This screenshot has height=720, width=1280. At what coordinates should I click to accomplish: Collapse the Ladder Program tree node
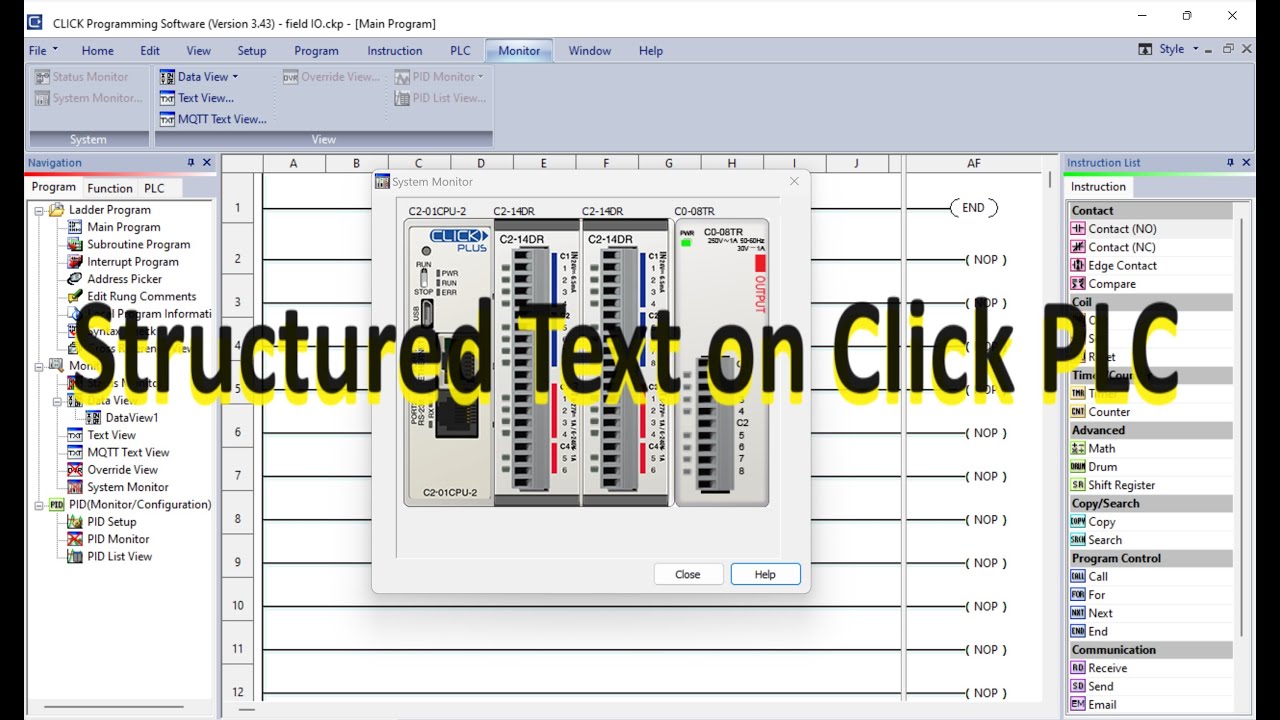39,210
